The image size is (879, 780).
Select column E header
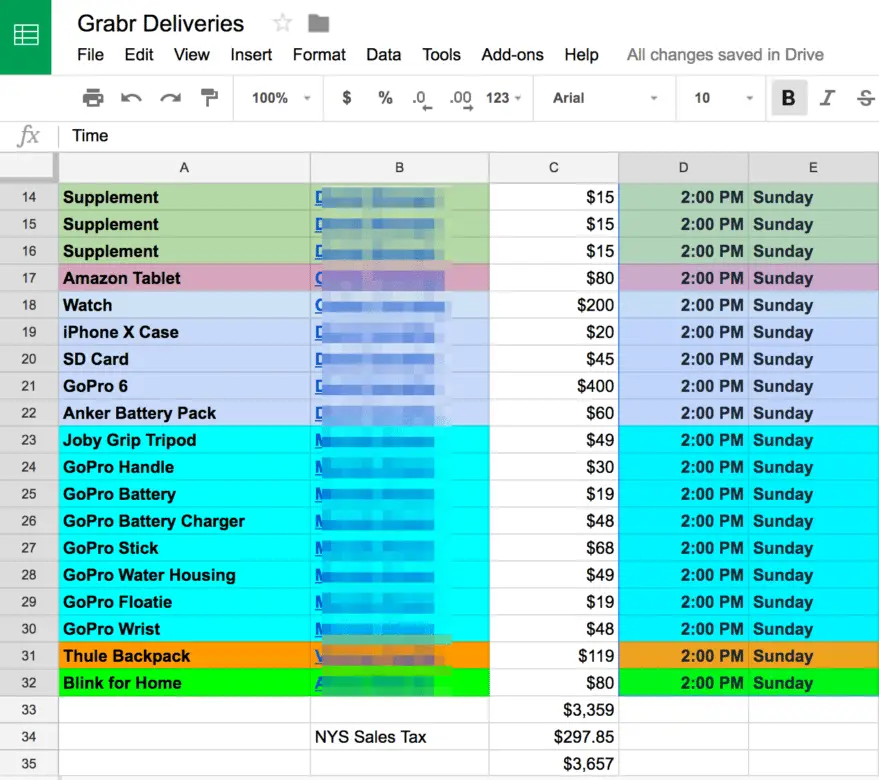(x=813, y=168)
